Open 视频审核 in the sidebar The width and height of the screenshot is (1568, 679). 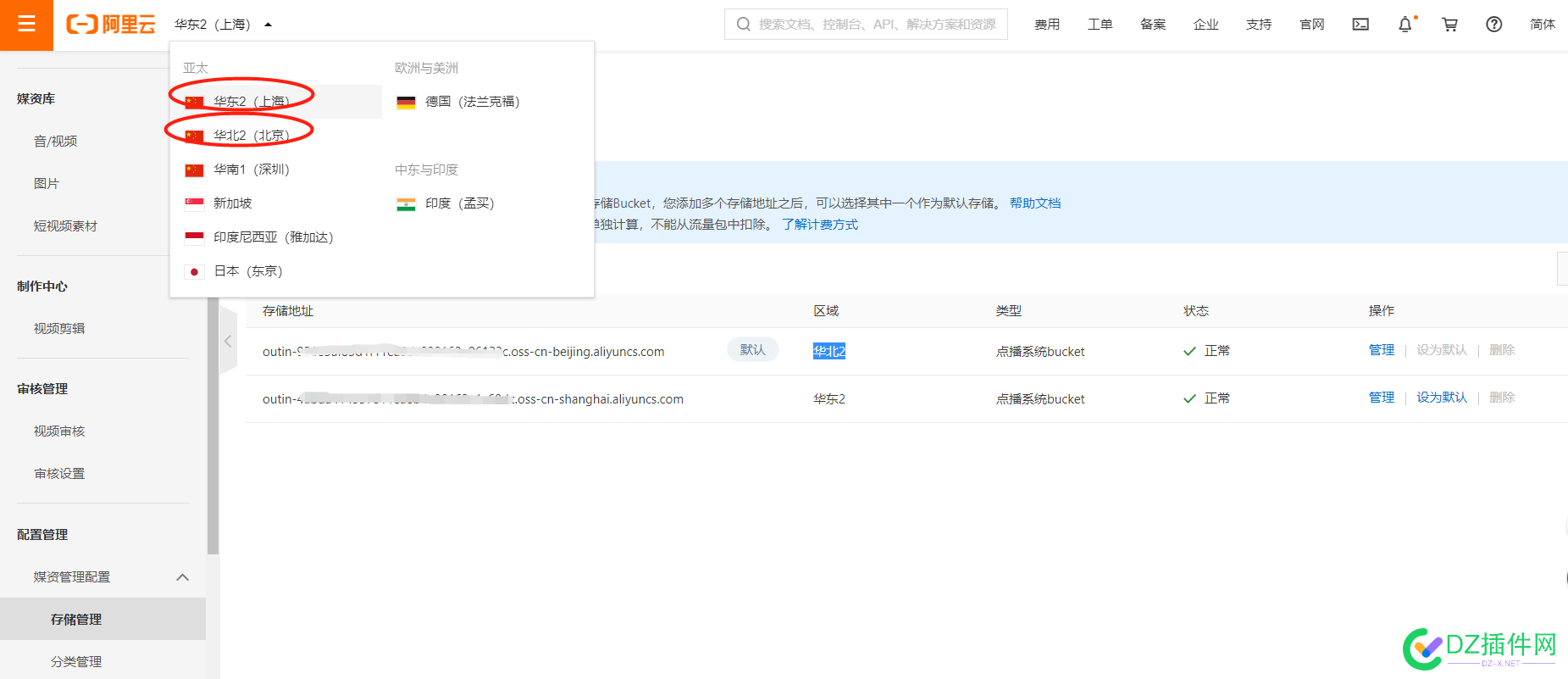59,431
